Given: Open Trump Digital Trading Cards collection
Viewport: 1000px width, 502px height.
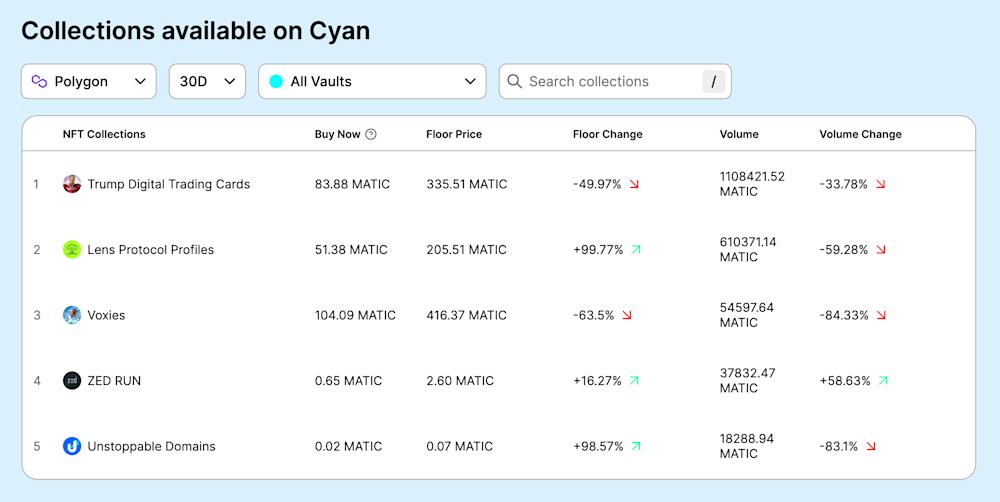Looking at the screenshot, I should pyautogui.click(x=169, y=184).
